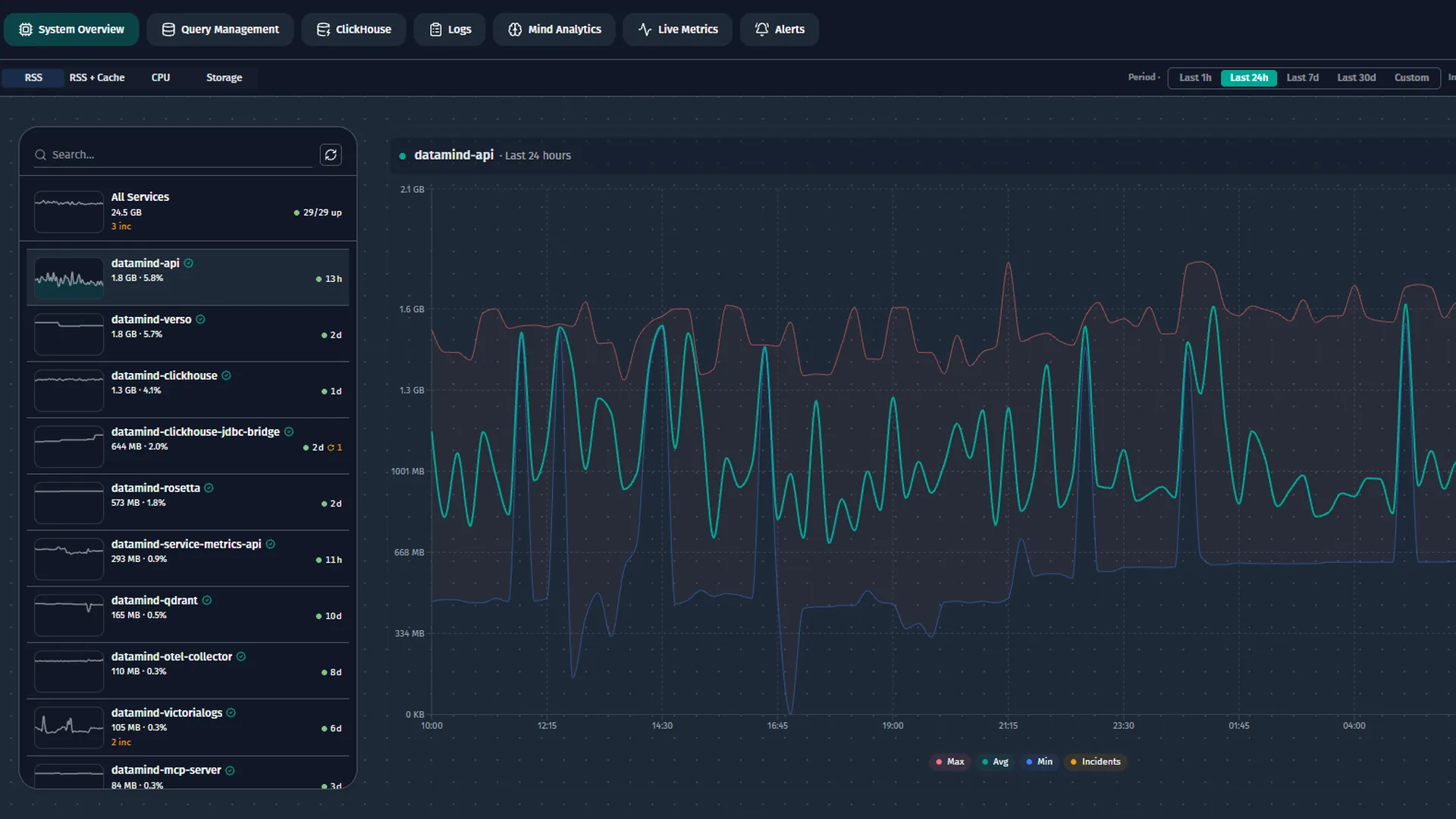Open the System Overview tab
Viewport: 1456px width, 819px height.
71,30
